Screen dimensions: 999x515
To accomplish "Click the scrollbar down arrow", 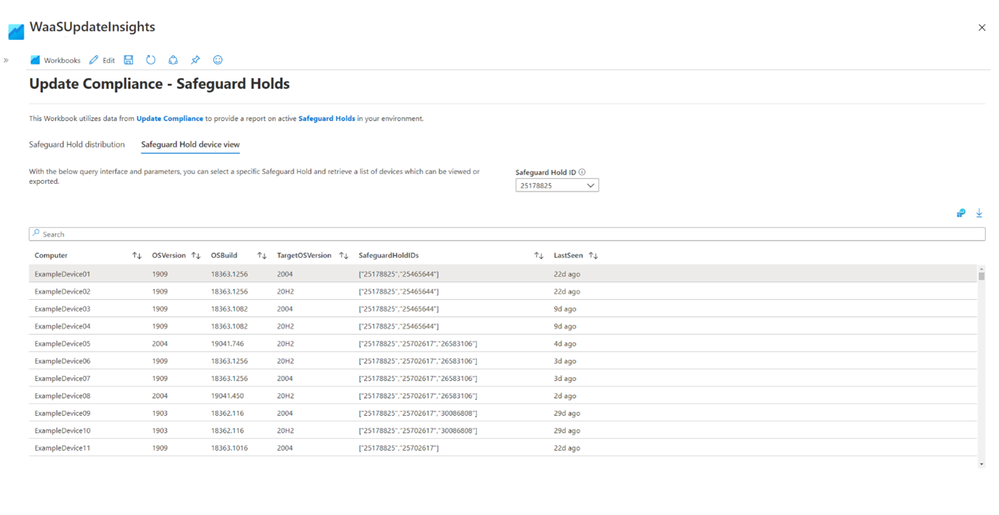I will pyautogui.click(x=982, y=465).
